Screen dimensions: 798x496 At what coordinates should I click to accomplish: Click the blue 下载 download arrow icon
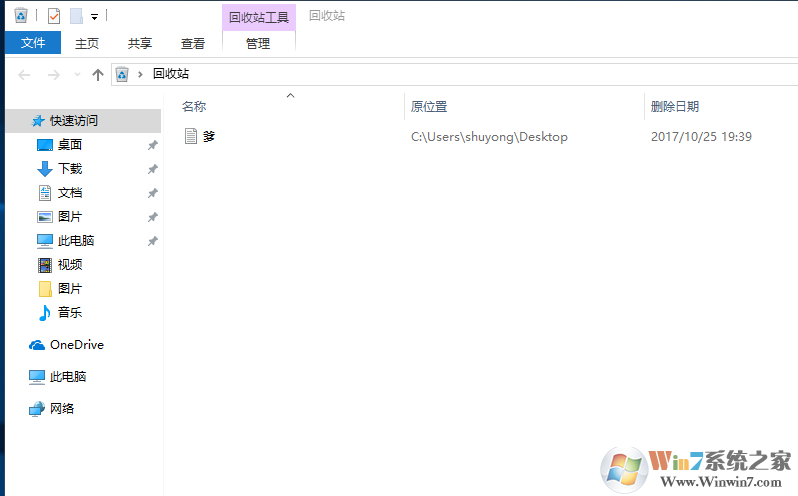point(45,169)
